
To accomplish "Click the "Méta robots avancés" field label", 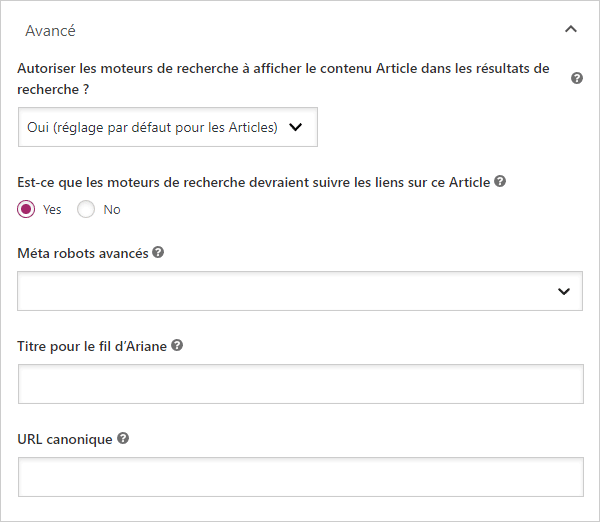I will (x=83, y=254).
